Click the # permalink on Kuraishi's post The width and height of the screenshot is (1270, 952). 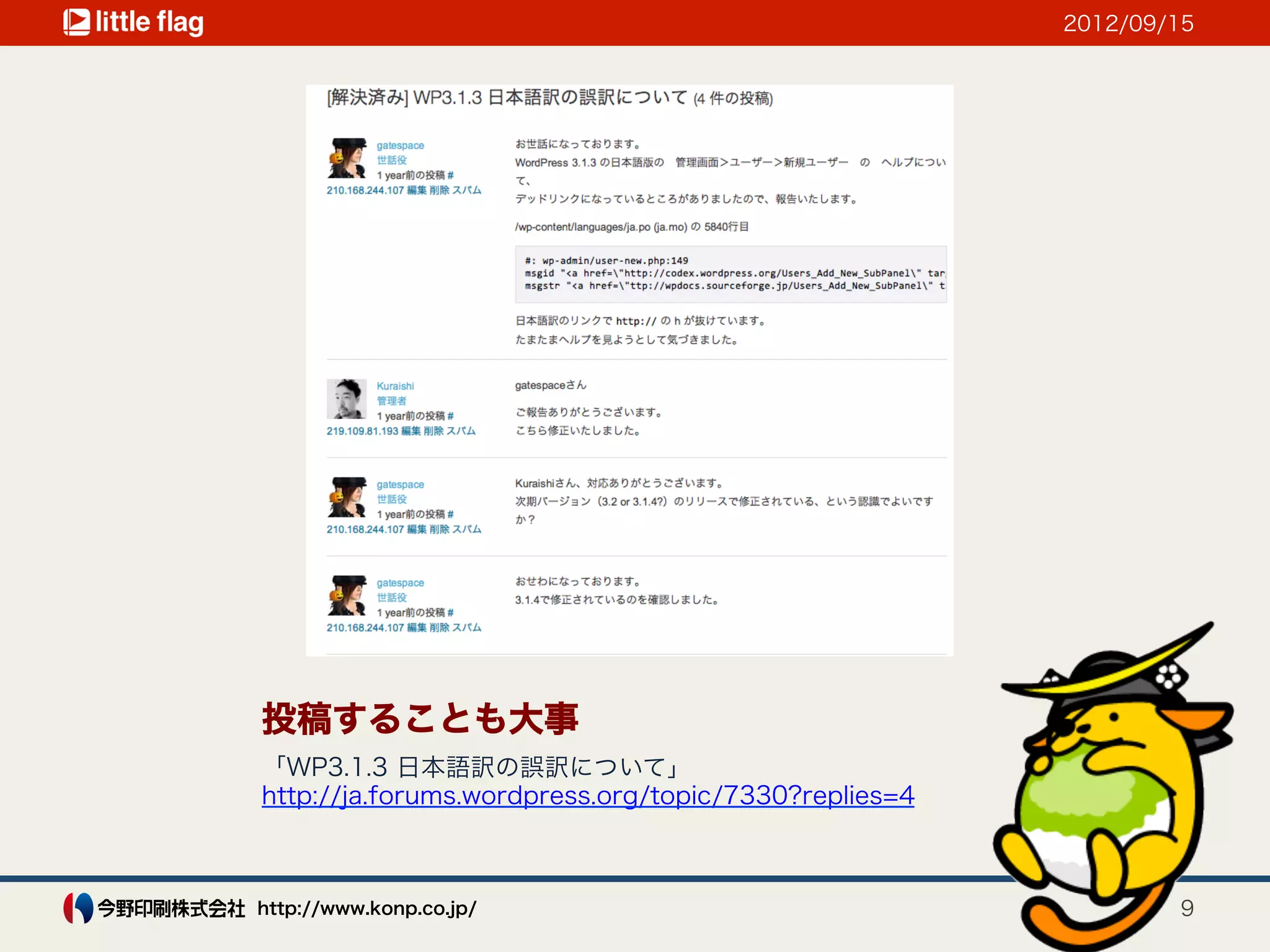tap(450, 416)
